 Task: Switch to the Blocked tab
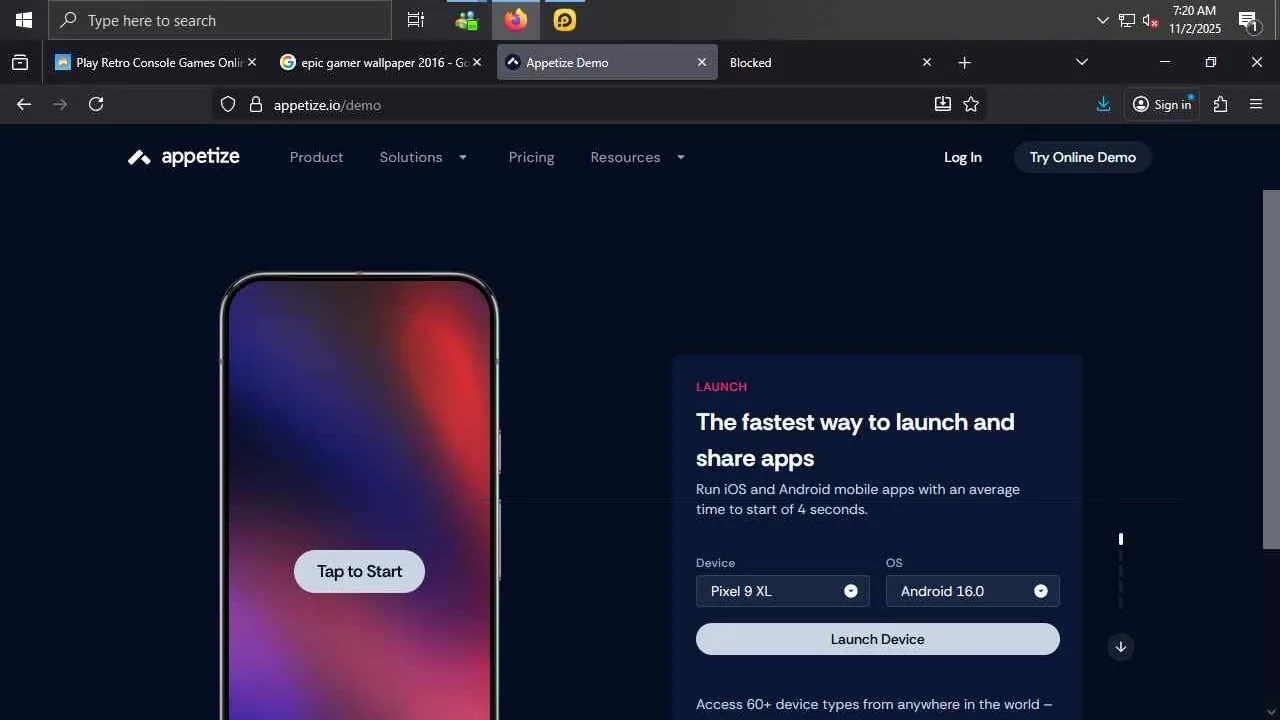[831, 62]
